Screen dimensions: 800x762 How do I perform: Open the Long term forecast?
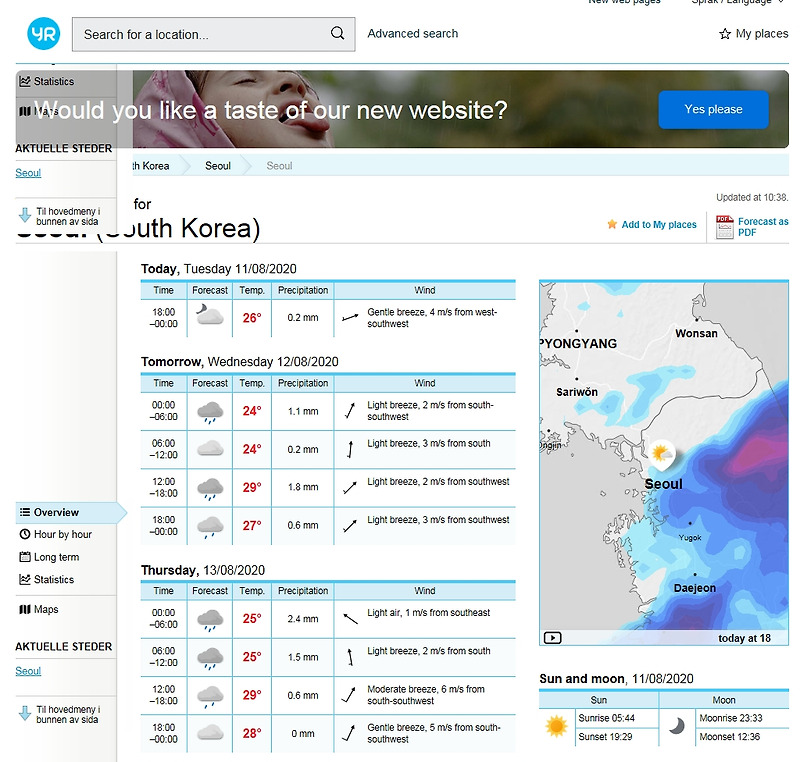49,557
